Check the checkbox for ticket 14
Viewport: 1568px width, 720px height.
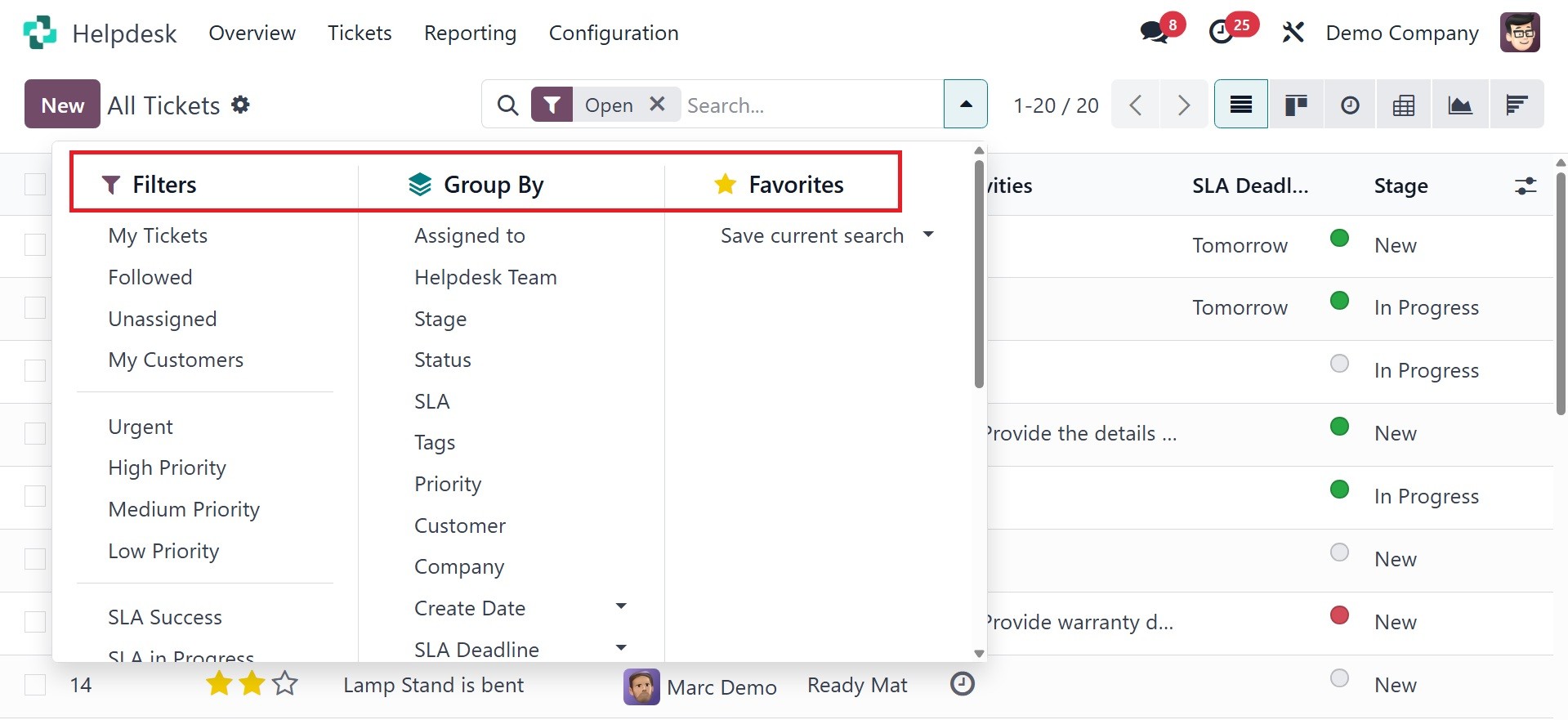point(35,685)
